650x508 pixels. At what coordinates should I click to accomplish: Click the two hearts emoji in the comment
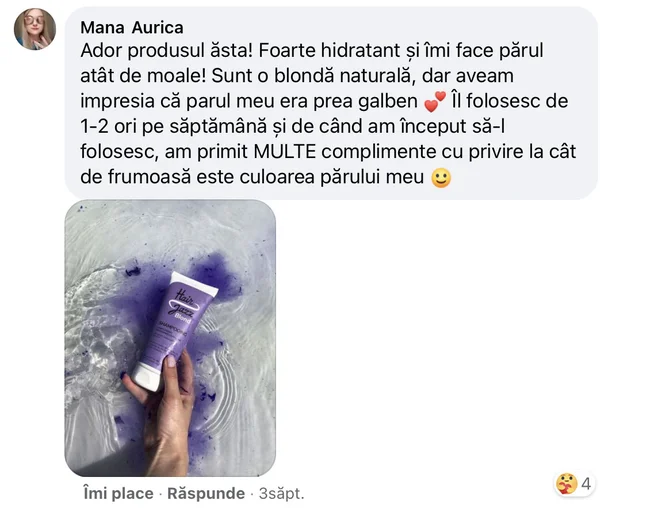(434, 102)
